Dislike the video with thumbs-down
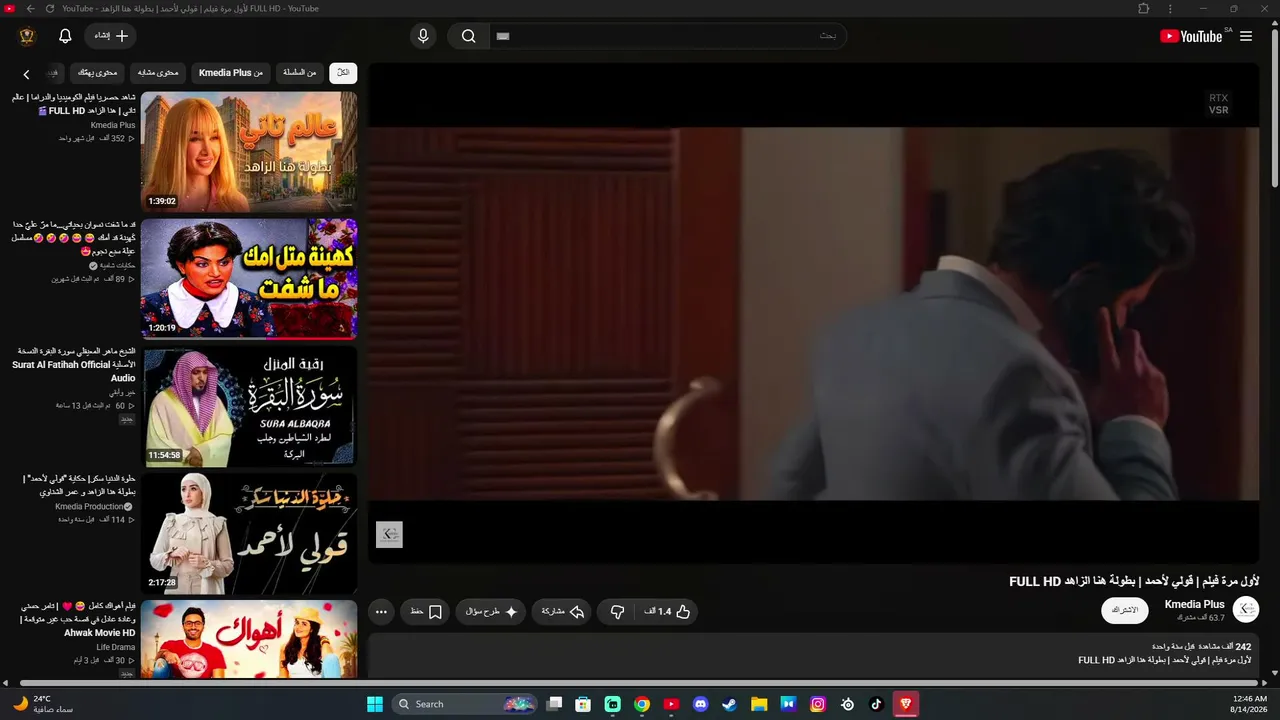 pyautogui.click(x=617, y=611)
